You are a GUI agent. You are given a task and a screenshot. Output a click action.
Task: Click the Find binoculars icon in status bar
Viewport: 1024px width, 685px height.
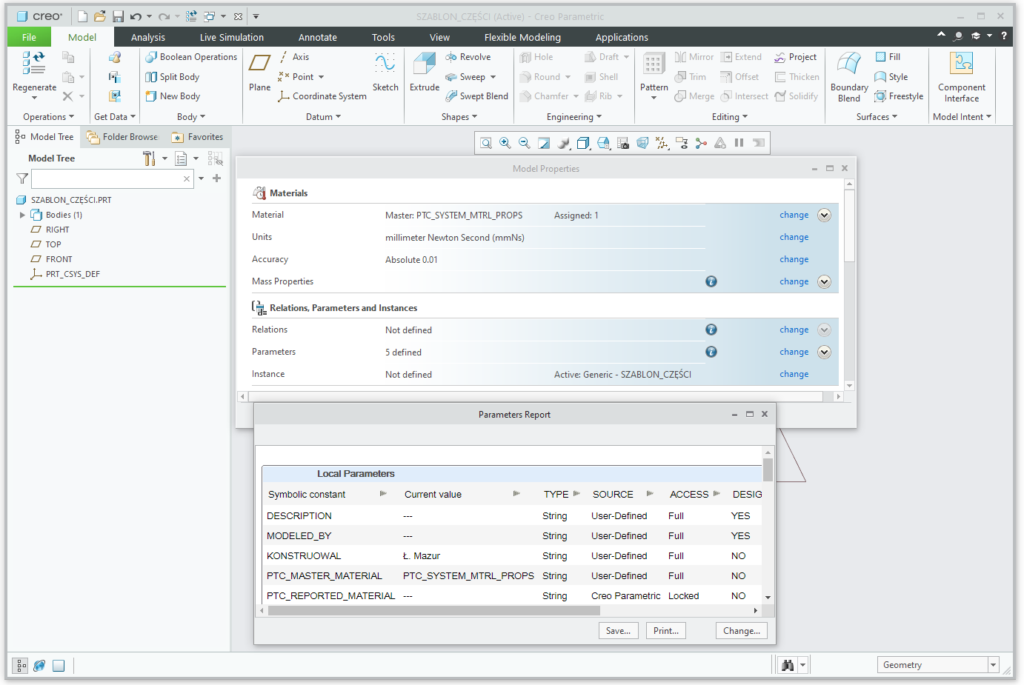[x=788, y=665]
